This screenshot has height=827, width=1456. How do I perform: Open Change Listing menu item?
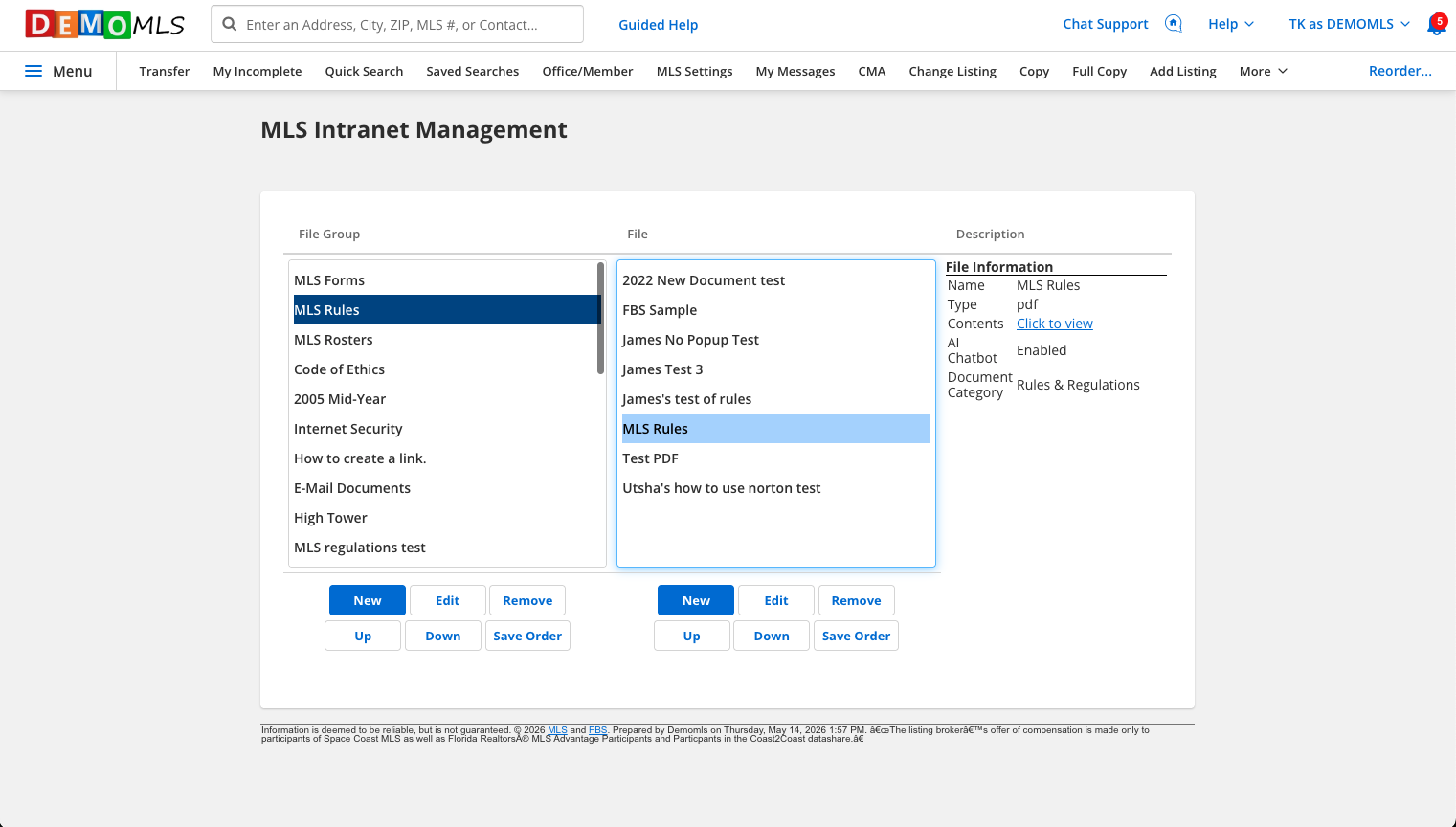coord(952,71)
